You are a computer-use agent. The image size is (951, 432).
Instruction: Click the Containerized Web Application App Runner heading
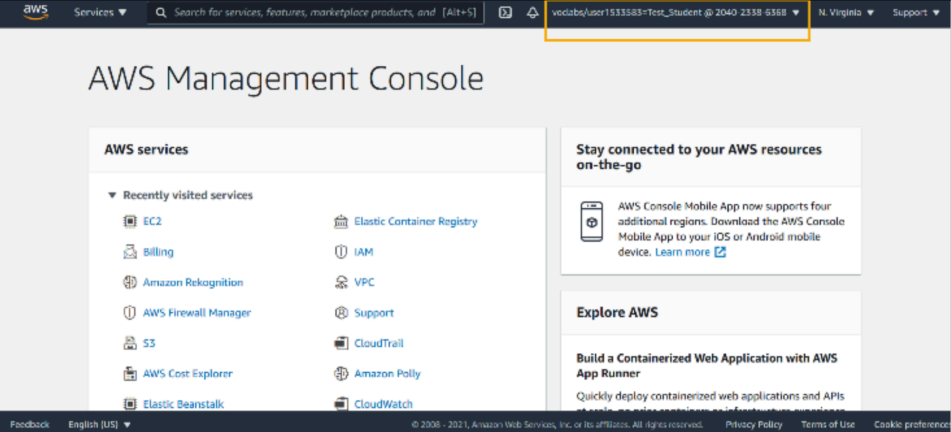click(x=707, y=365)
